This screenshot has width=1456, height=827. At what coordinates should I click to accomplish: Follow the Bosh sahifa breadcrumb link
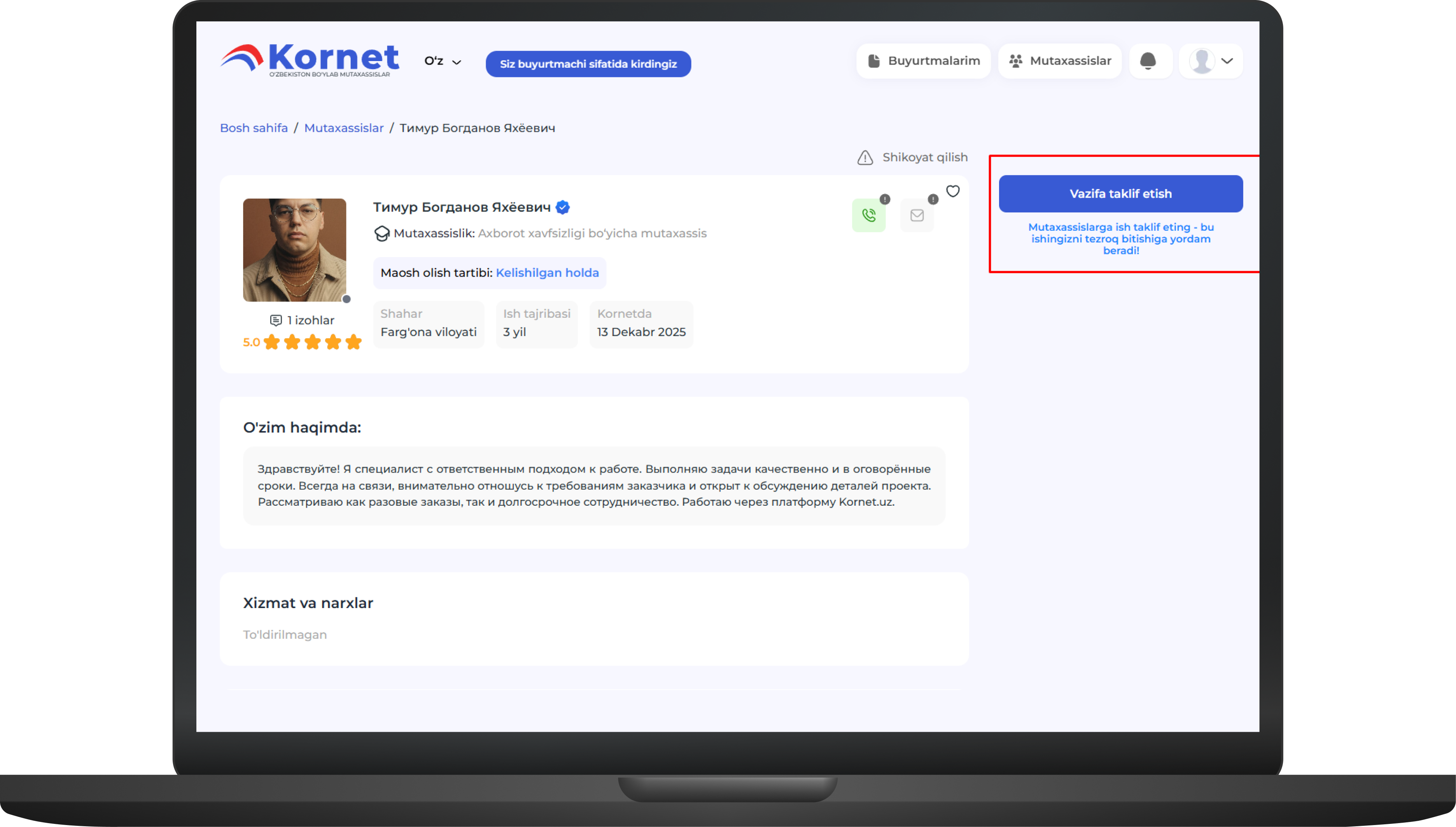254,128
